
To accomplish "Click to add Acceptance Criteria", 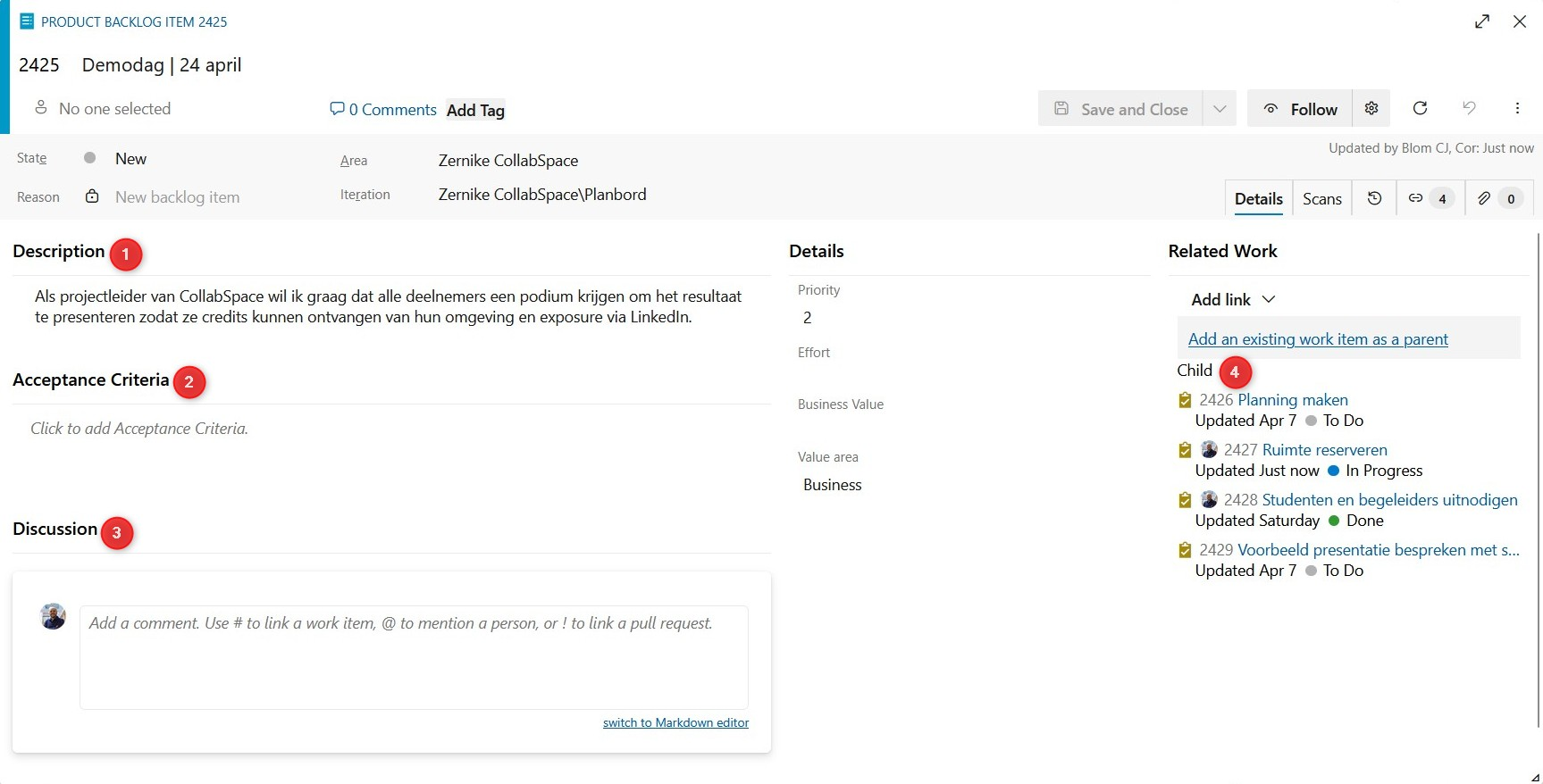I will (139, 428).
